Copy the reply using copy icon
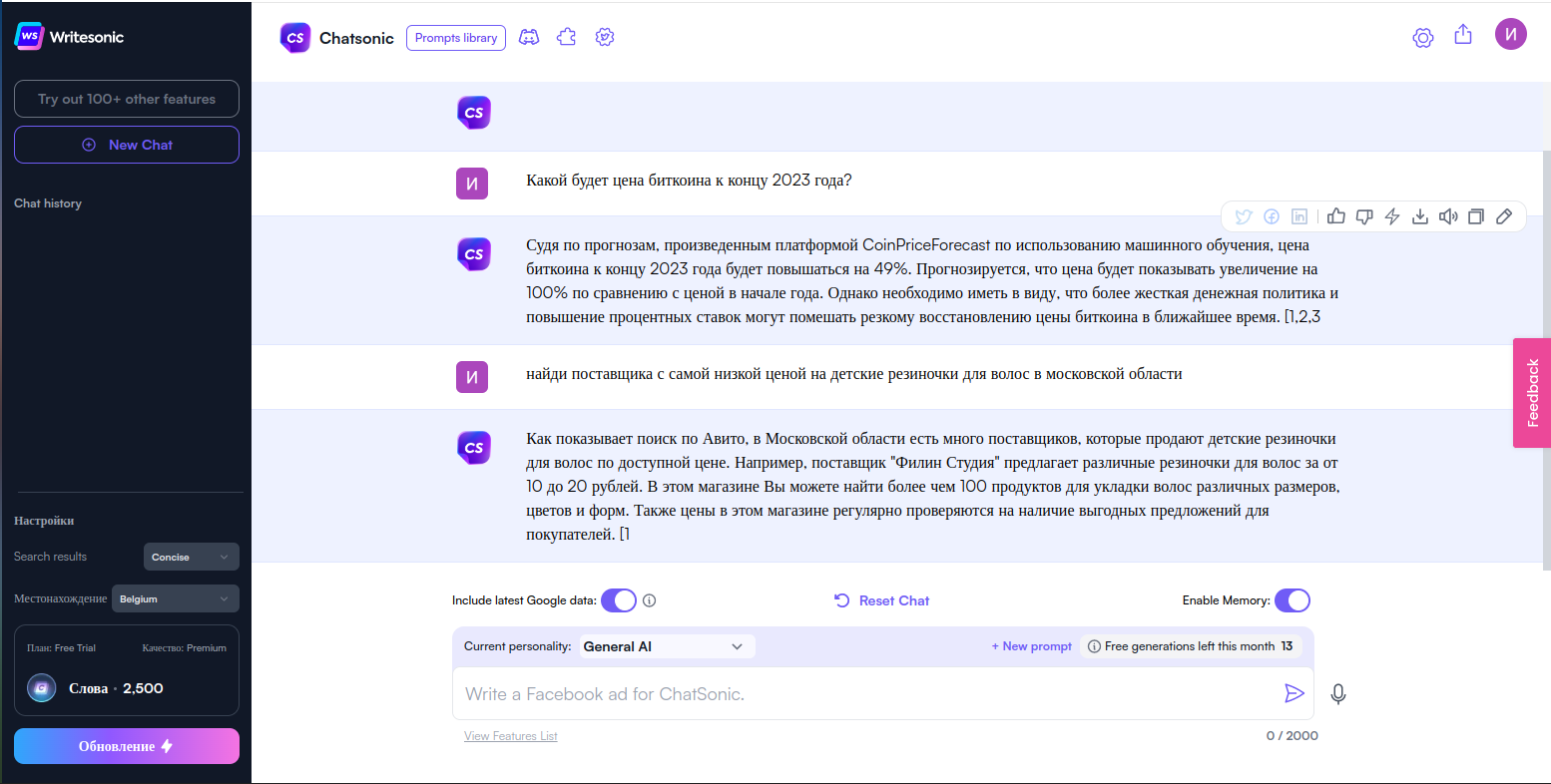Screen dimensions: 1551x784 (x=1476, y=216)
